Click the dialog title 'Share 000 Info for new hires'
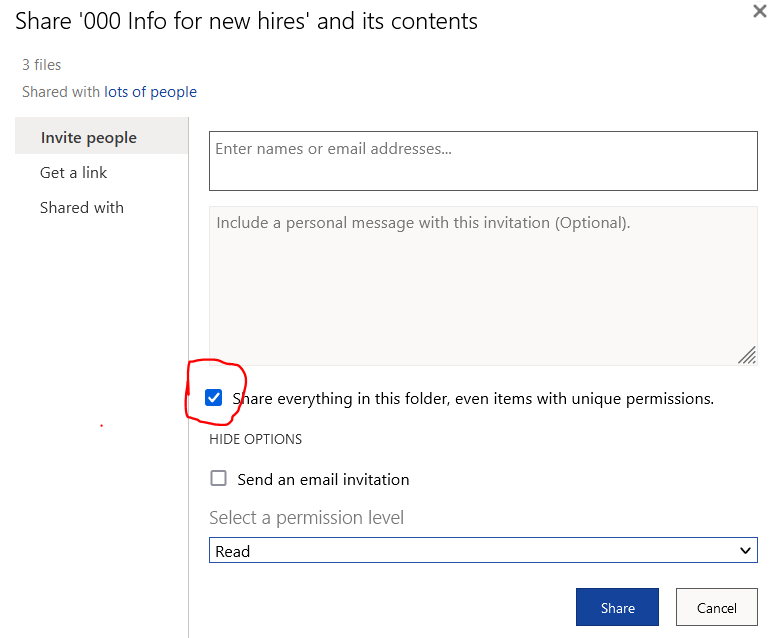The image size is (771, 638). coord(246,21)
